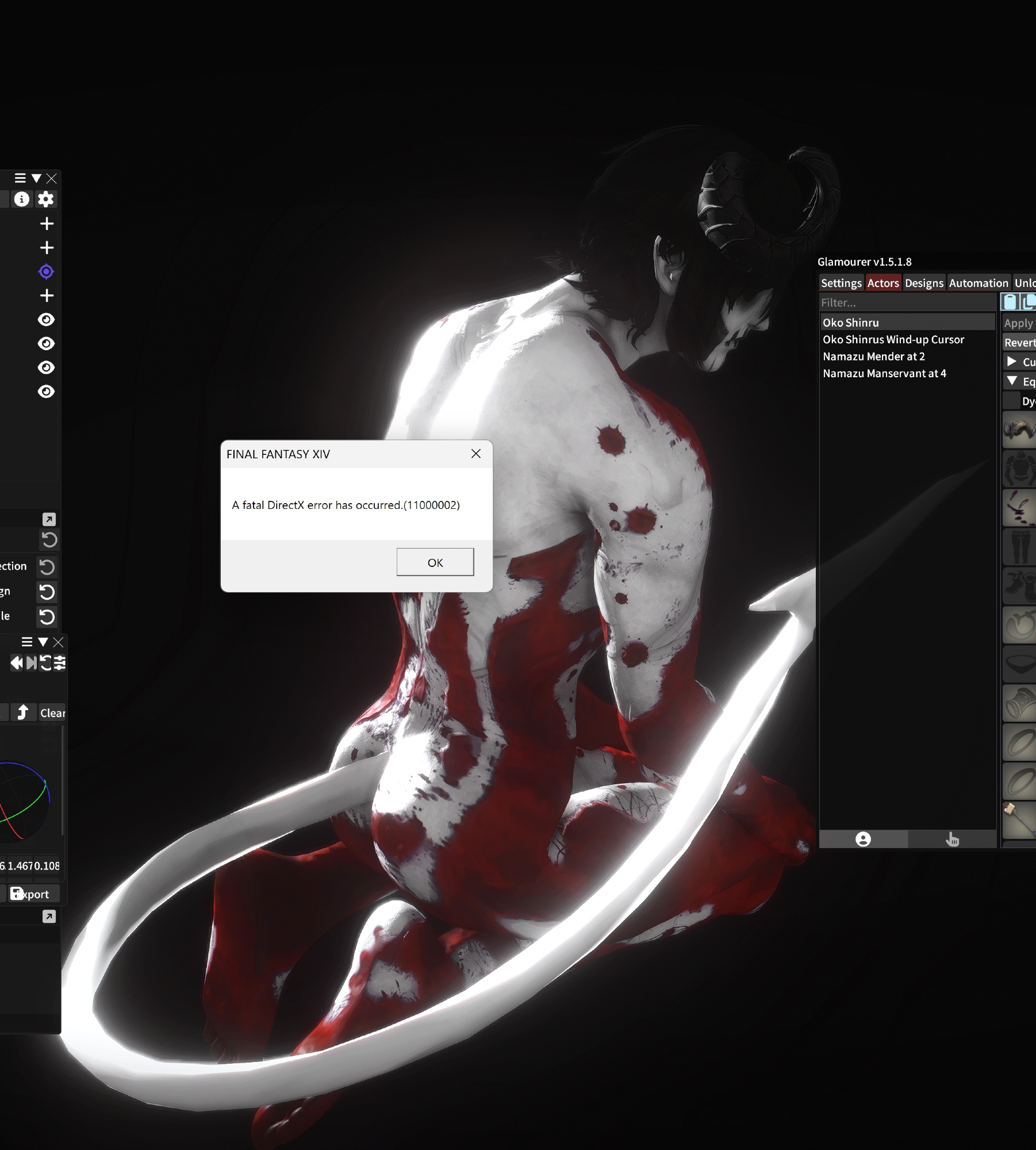
Task: Collapse the Eq section in Glamourer
Action: 1012,381
